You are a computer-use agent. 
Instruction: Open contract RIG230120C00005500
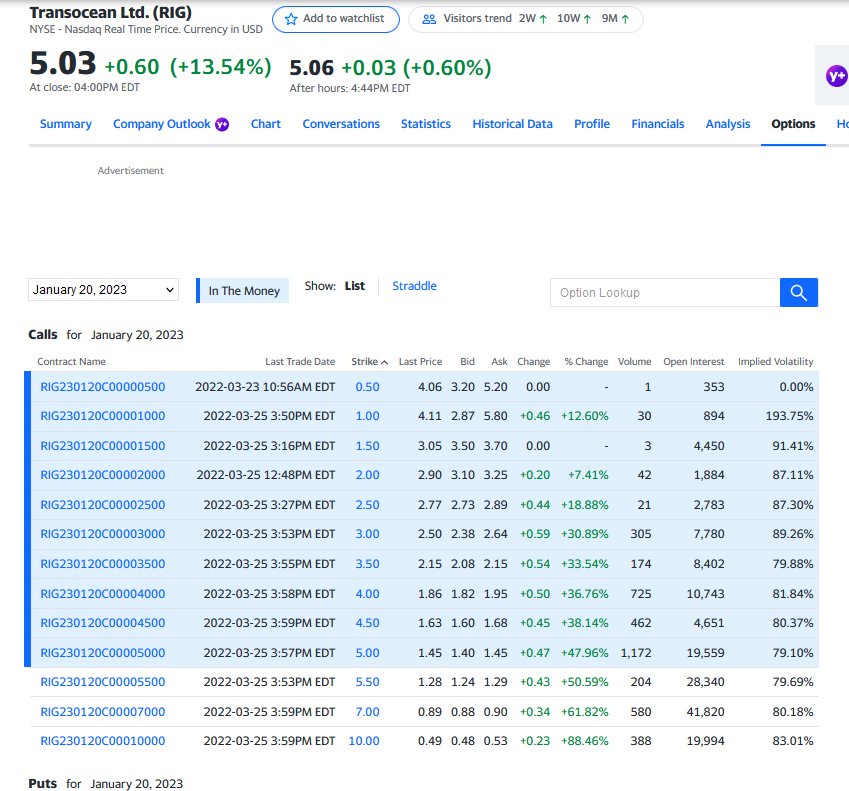(x=103, y=682)
